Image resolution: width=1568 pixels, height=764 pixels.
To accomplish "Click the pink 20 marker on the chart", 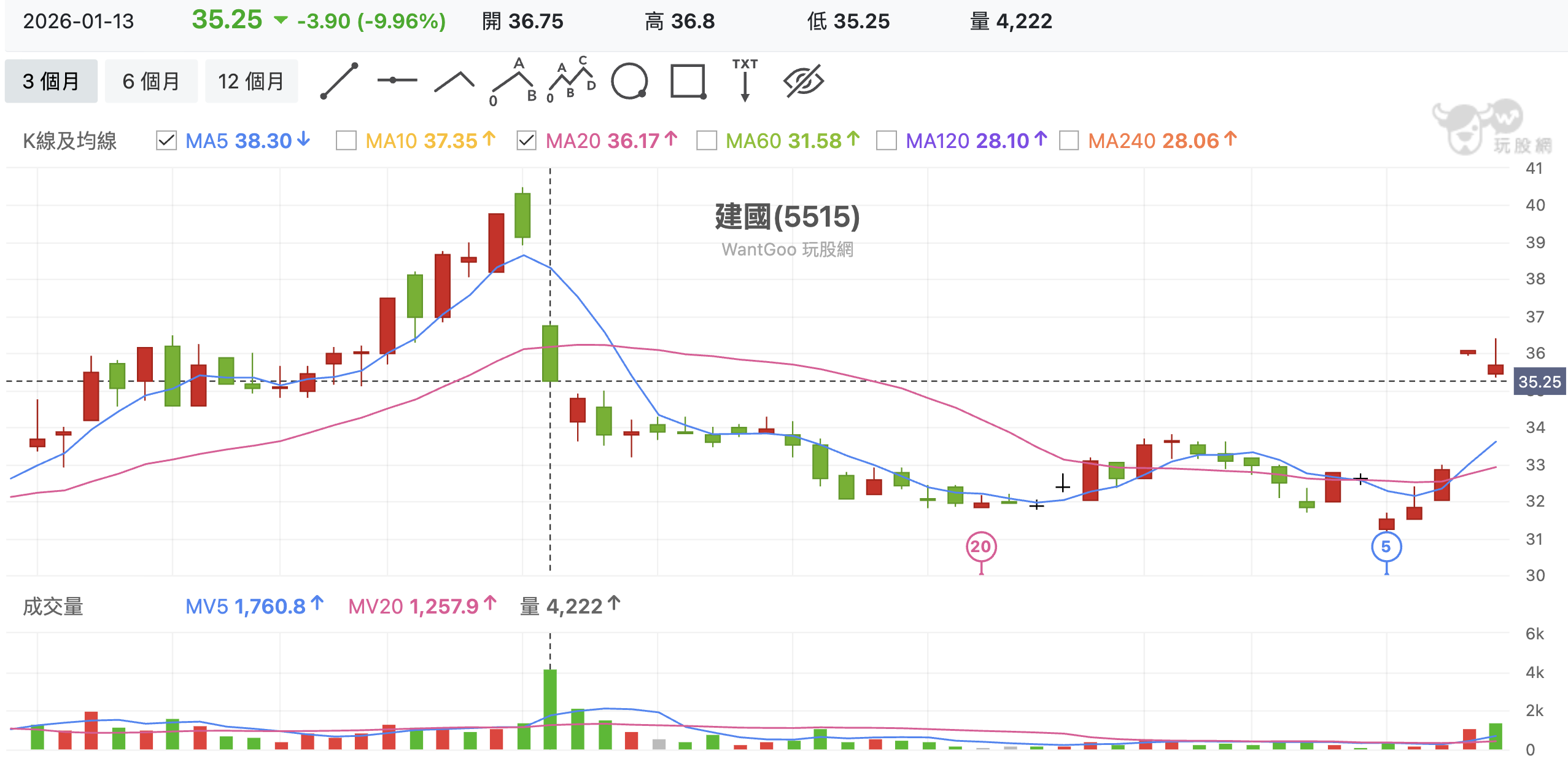I will pyautogui.click(x=981, y=547).
